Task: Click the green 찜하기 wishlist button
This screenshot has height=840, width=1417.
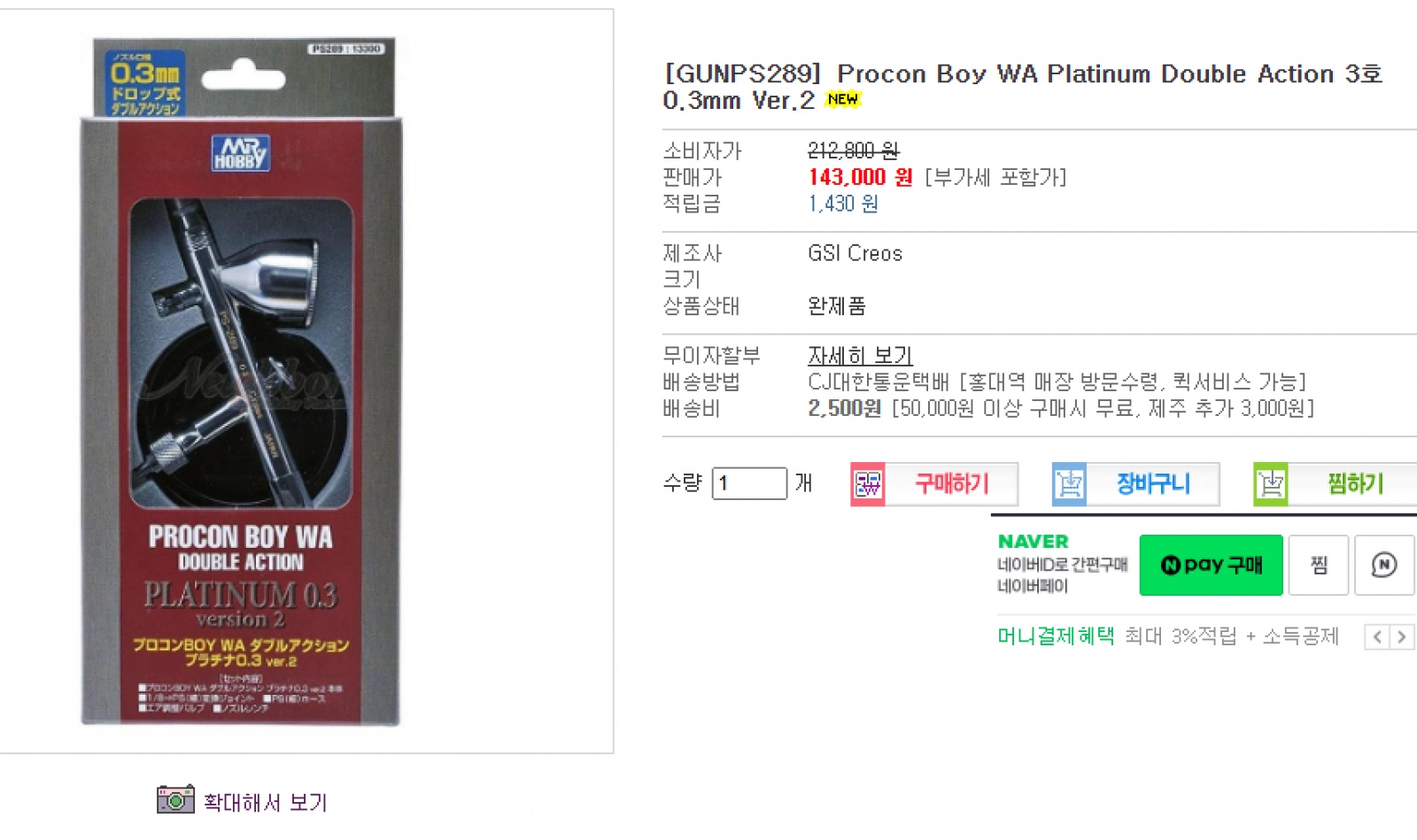Action: tap(1336, 484)
